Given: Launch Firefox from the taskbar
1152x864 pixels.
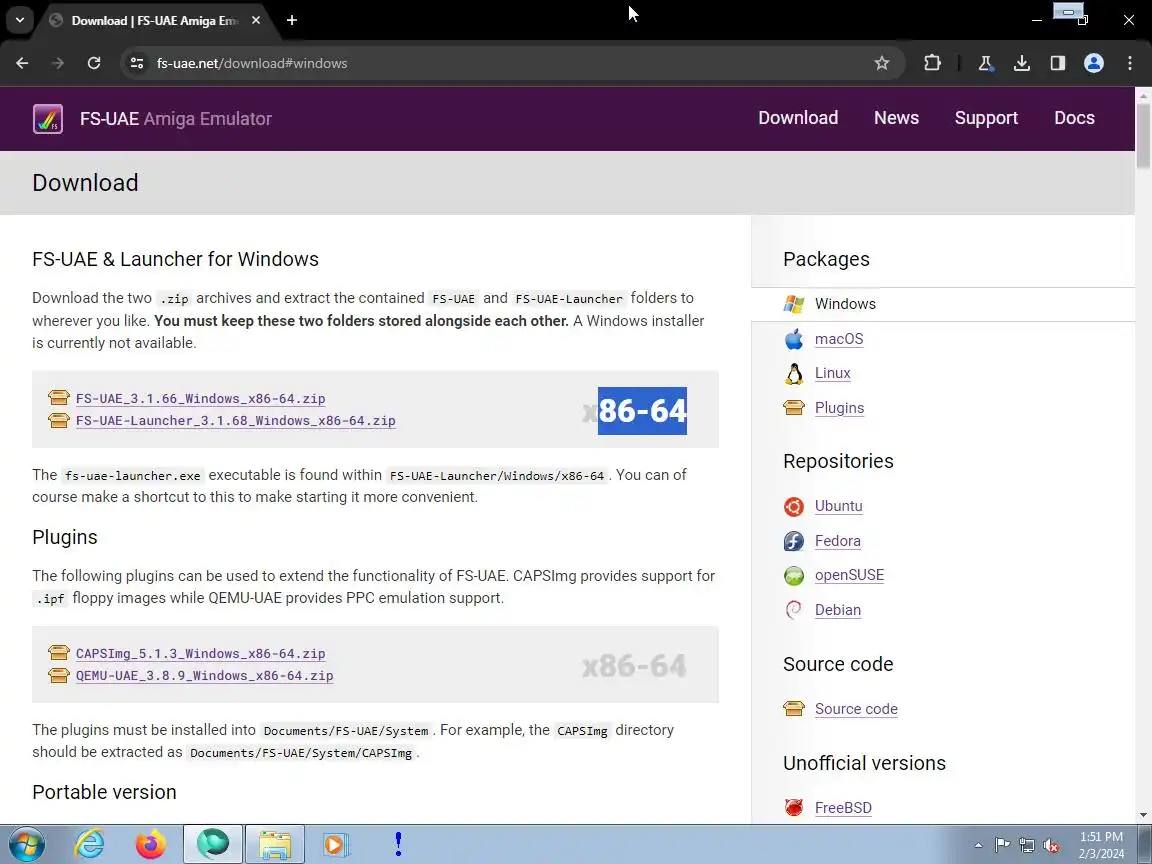Looking at the screenshot, I should click(x=151, y=844).
